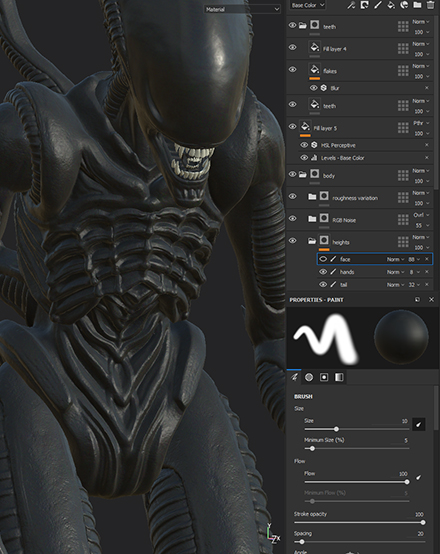Screen dimensions: 440x554
Task: Hide Fill layer 4
Action: click(292, 47)
